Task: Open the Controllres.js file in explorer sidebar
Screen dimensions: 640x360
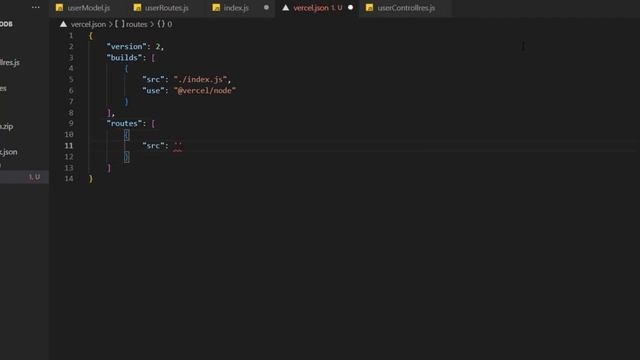Action: [10, 62]
